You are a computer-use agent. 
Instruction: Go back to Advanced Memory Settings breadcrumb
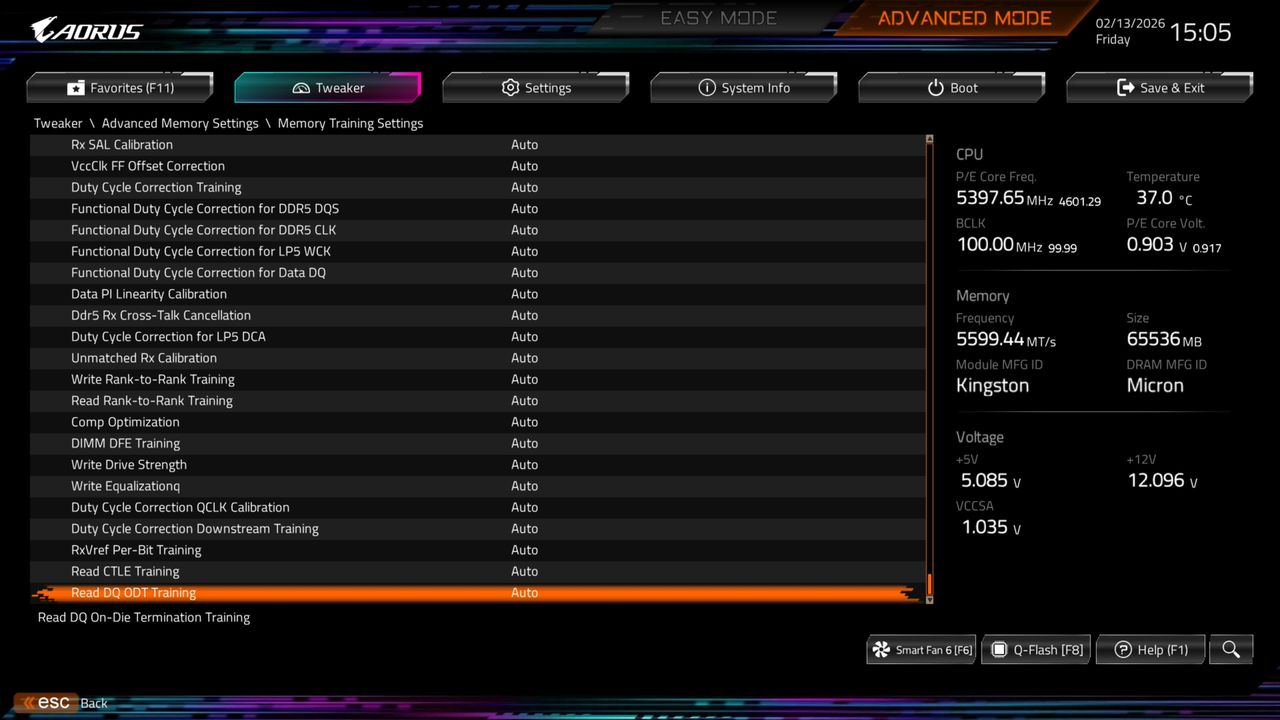tap(180, 123)
